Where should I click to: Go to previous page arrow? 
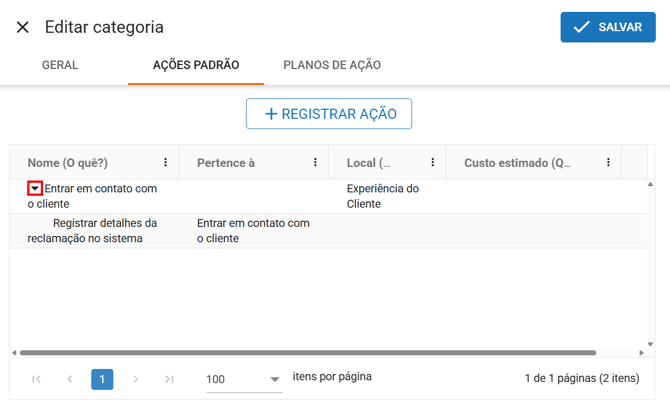point(70,379)
